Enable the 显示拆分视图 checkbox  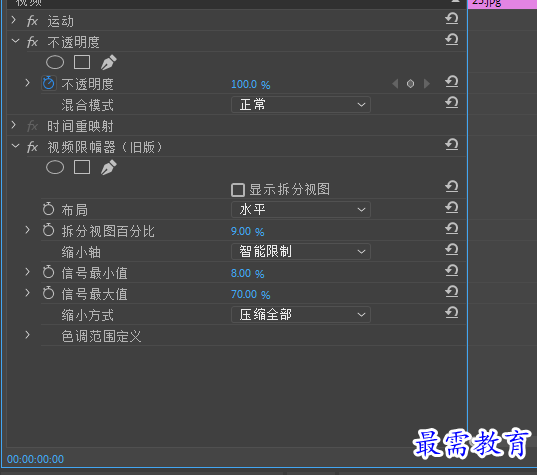[x=238, y=190]
